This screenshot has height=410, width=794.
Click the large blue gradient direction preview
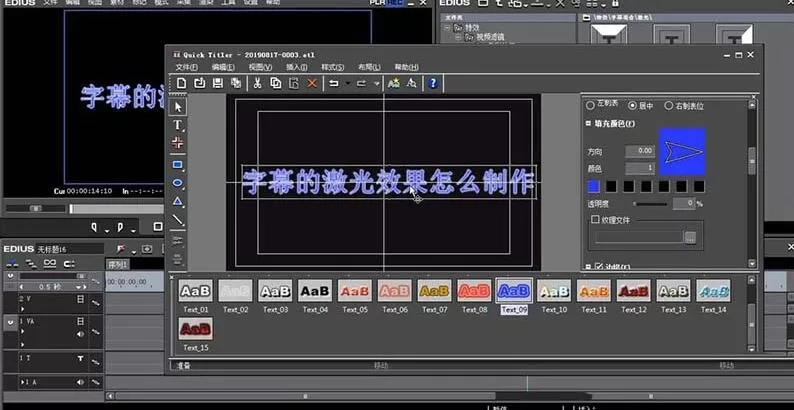coord(682,152)
